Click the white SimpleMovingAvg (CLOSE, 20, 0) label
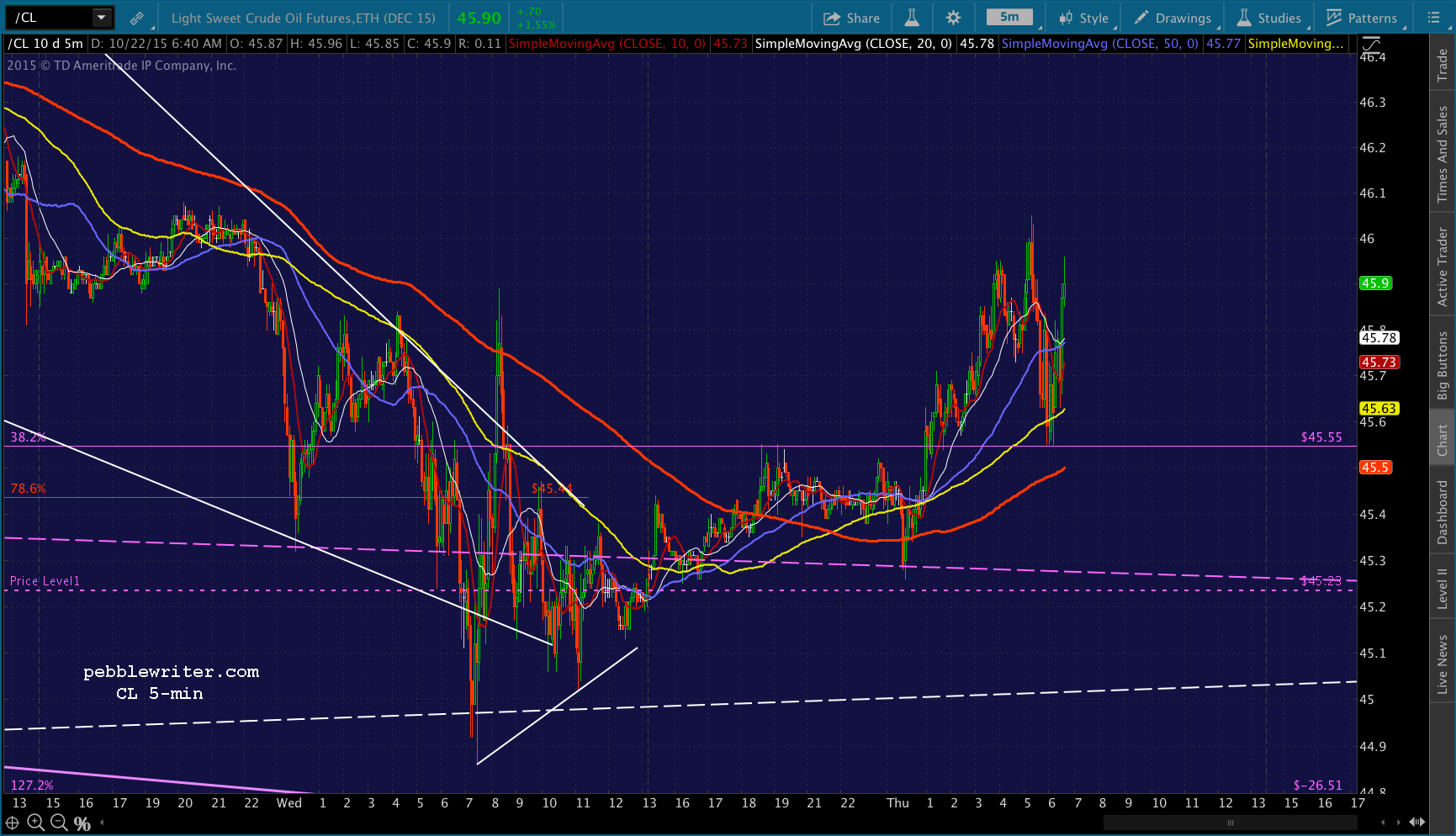The width and height of the screenshot is (1456, 836). point(853,44)
